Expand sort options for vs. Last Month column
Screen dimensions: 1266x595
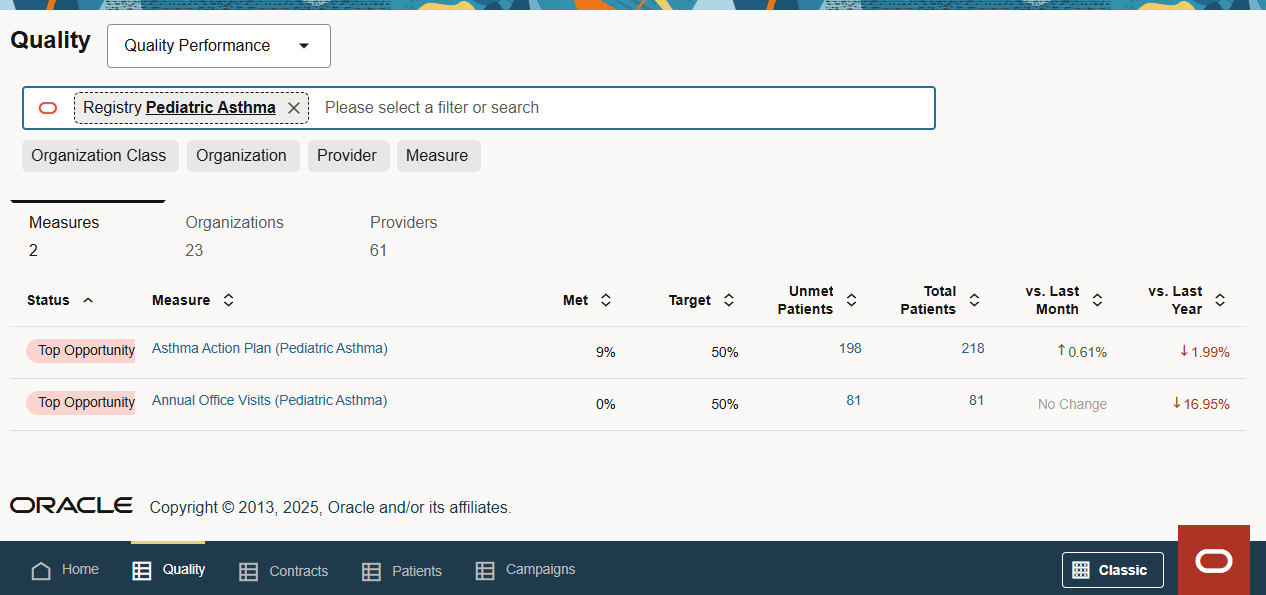[1098, 299]
